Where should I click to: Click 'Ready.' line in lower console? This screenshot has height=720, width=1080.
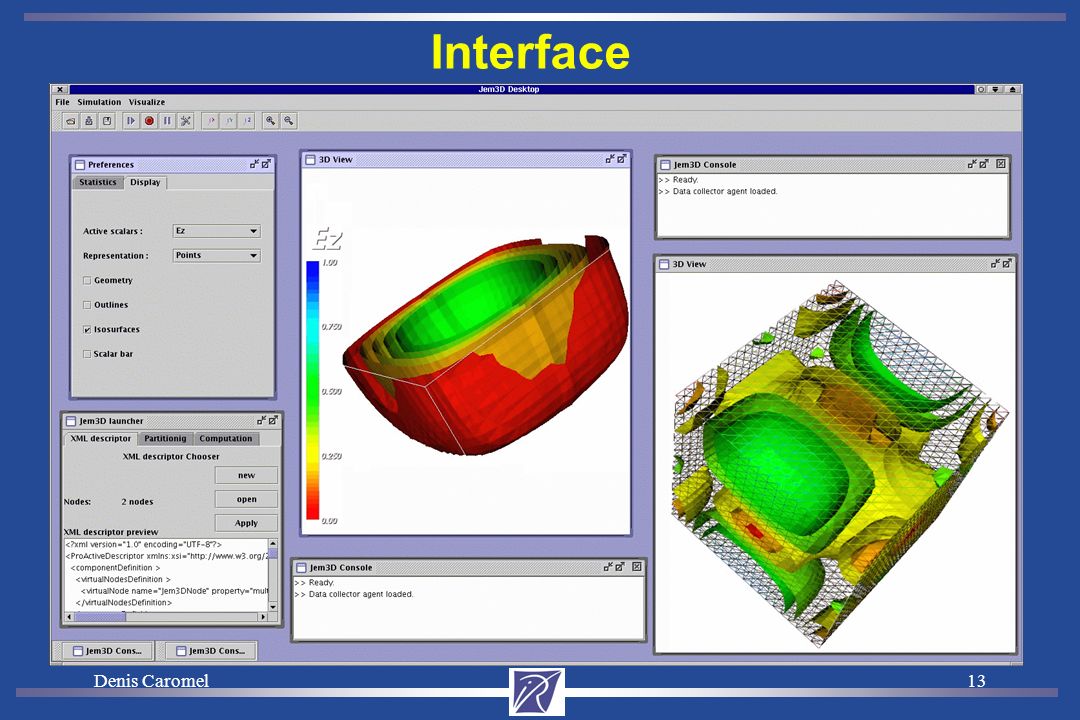[322, 583]
